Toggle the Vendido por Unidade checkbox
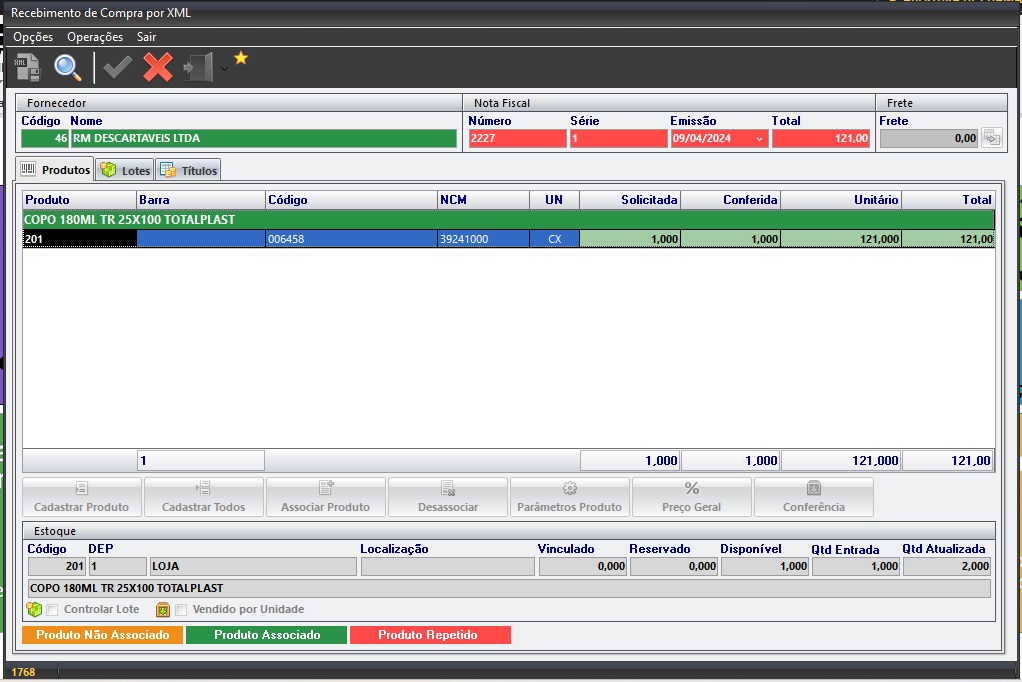The width and height of the screenshot is (1022, 682). (181, 610)
